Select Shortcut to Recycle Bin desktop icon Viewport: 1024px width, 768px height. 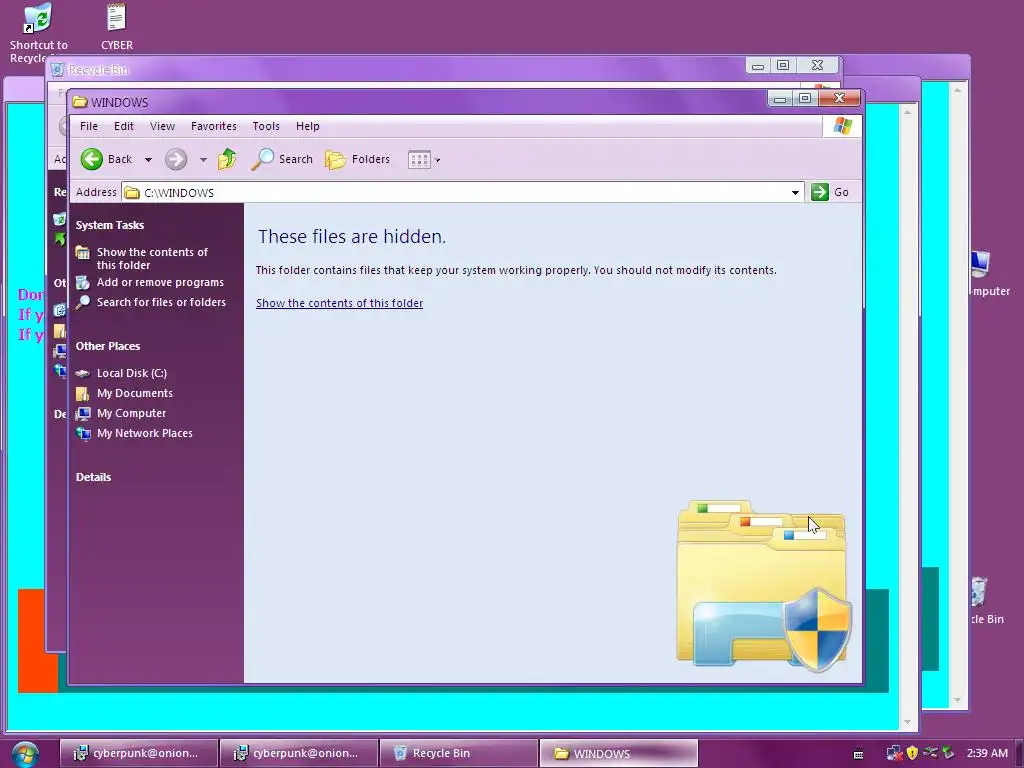[38, 33]
